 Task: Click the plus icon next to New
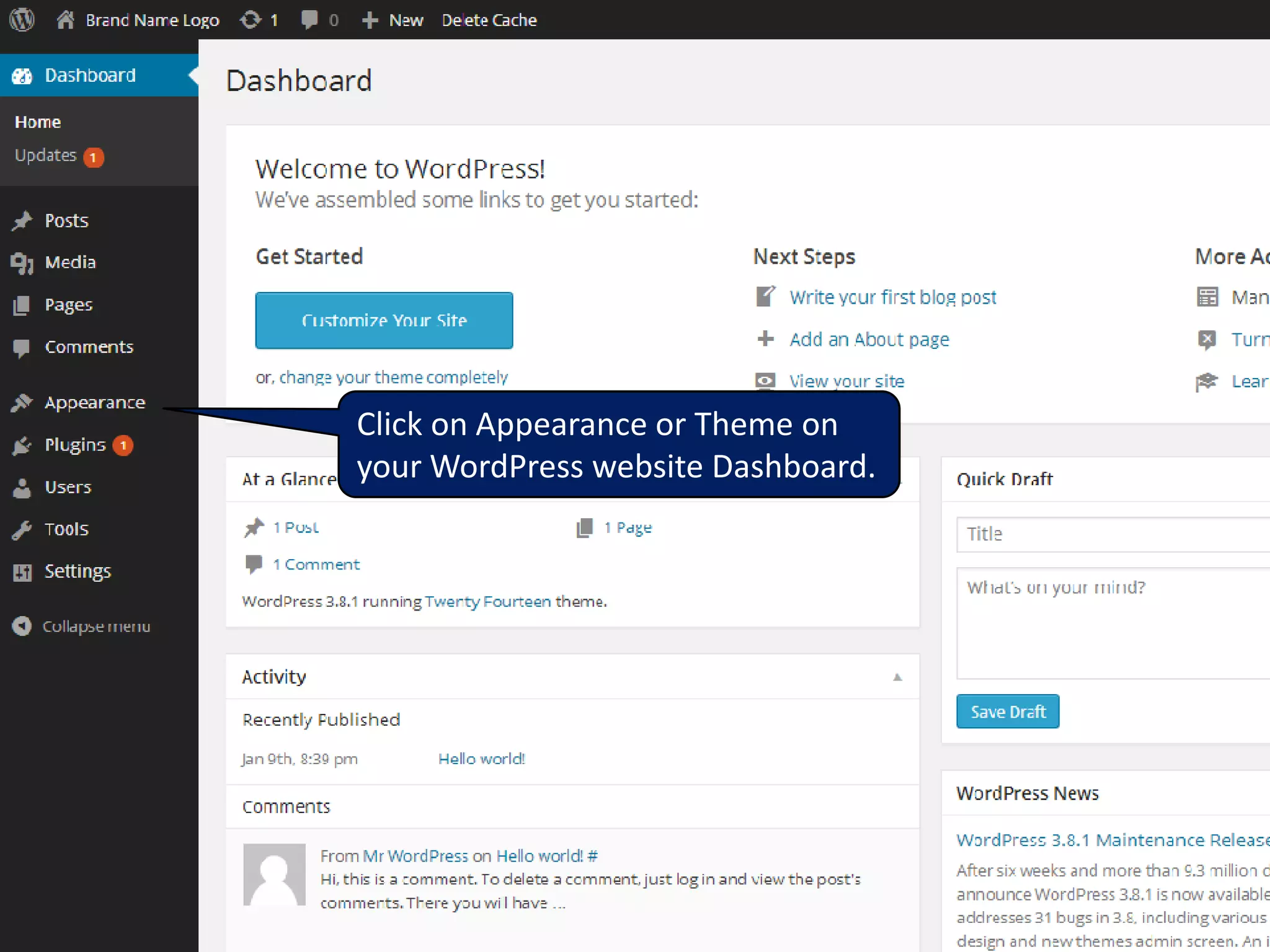coord(370,20)
